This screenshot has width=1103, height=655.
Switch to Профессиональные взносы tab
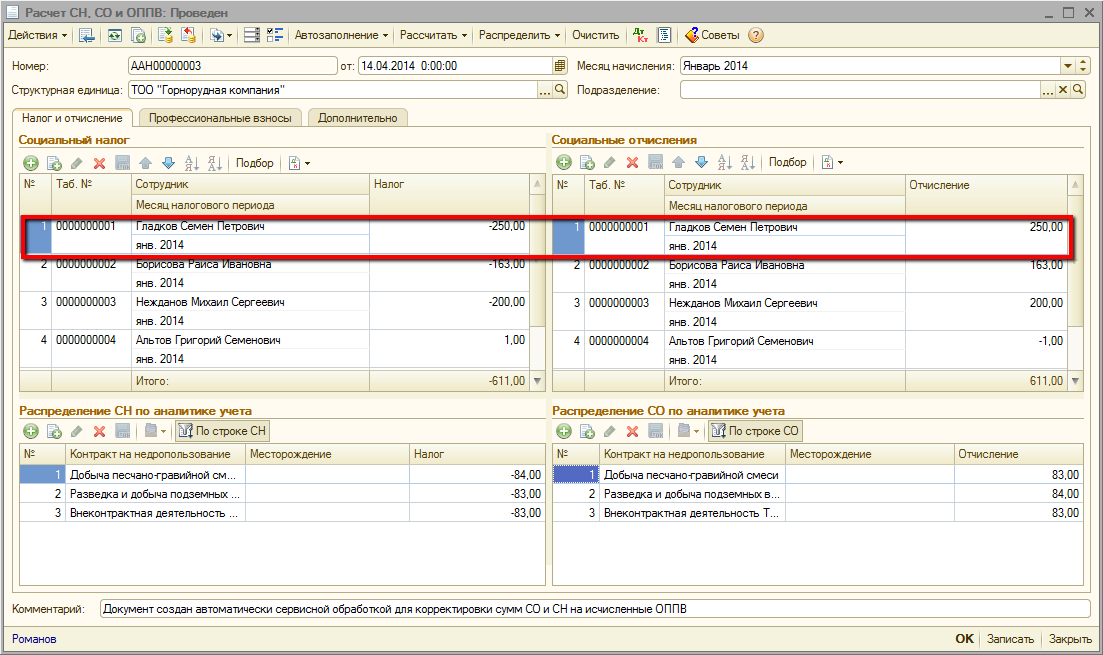[x=220, y=118]
